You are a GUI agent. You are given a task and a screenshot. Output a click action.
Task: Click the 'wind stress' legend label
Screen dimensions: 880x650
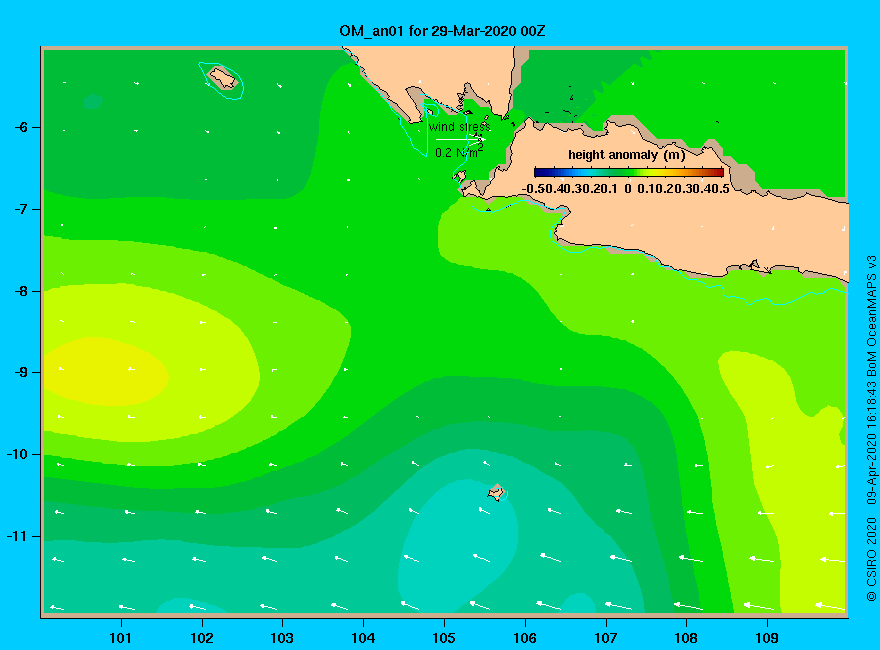(x=460, y=127)
